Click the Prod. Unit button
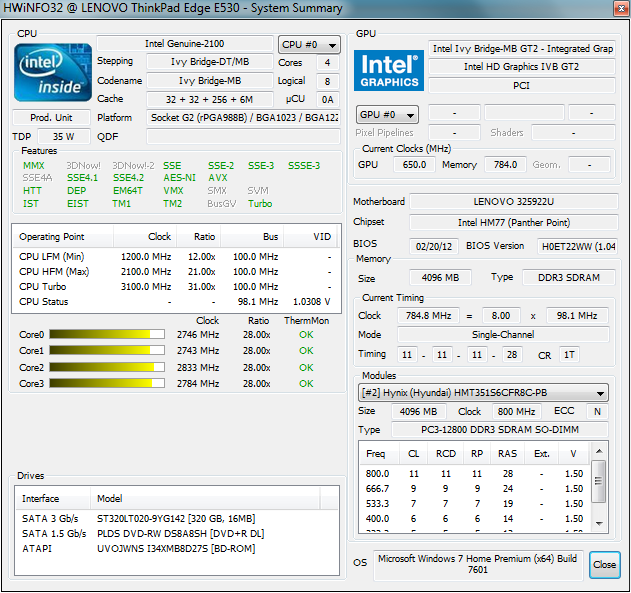Screen dimensions: 631x593 pos(50,118)
